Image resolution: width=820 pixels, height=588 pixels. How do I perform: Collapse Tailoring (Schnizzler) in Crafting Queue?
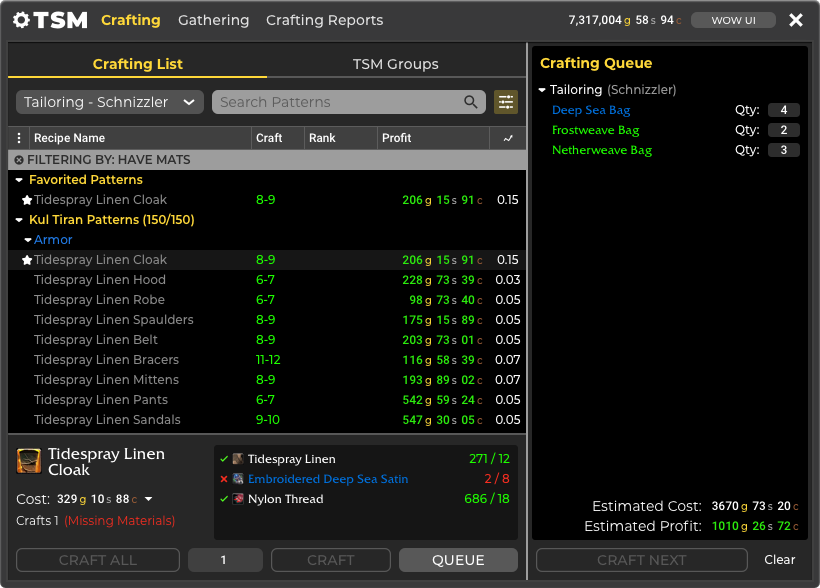[x=542, y=90]
